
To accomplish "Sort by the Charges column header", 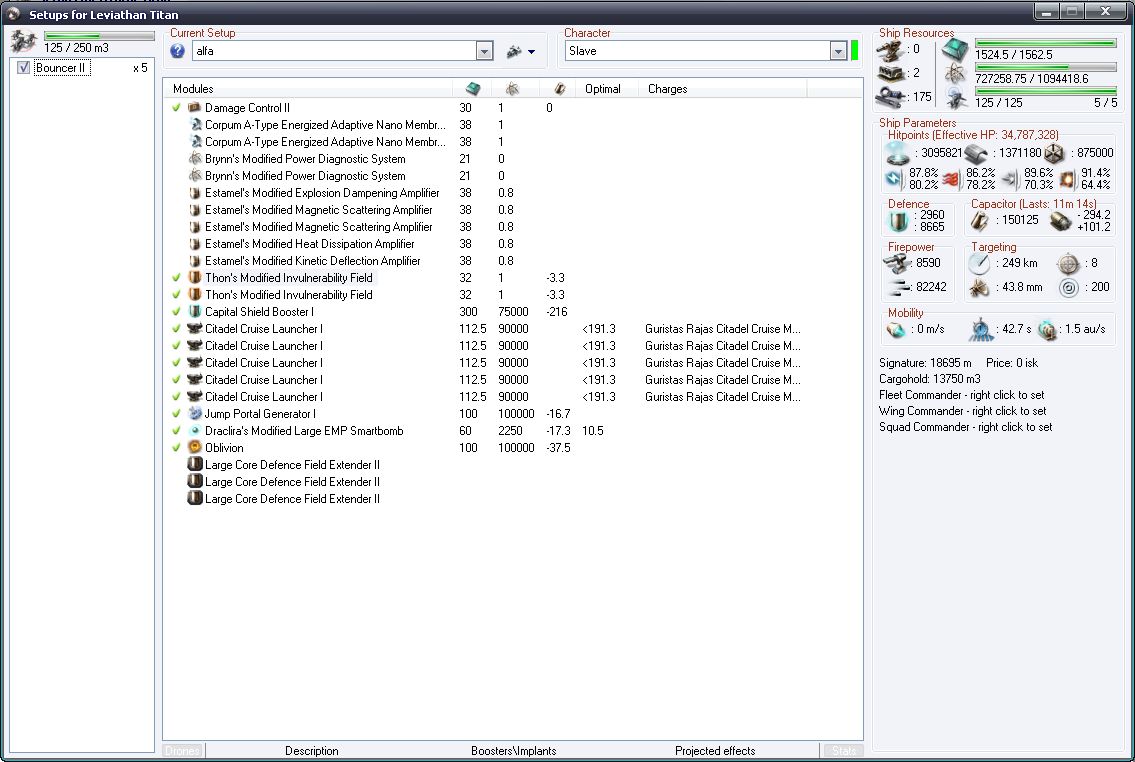I will pyautogui.click(x=722, y=88).
